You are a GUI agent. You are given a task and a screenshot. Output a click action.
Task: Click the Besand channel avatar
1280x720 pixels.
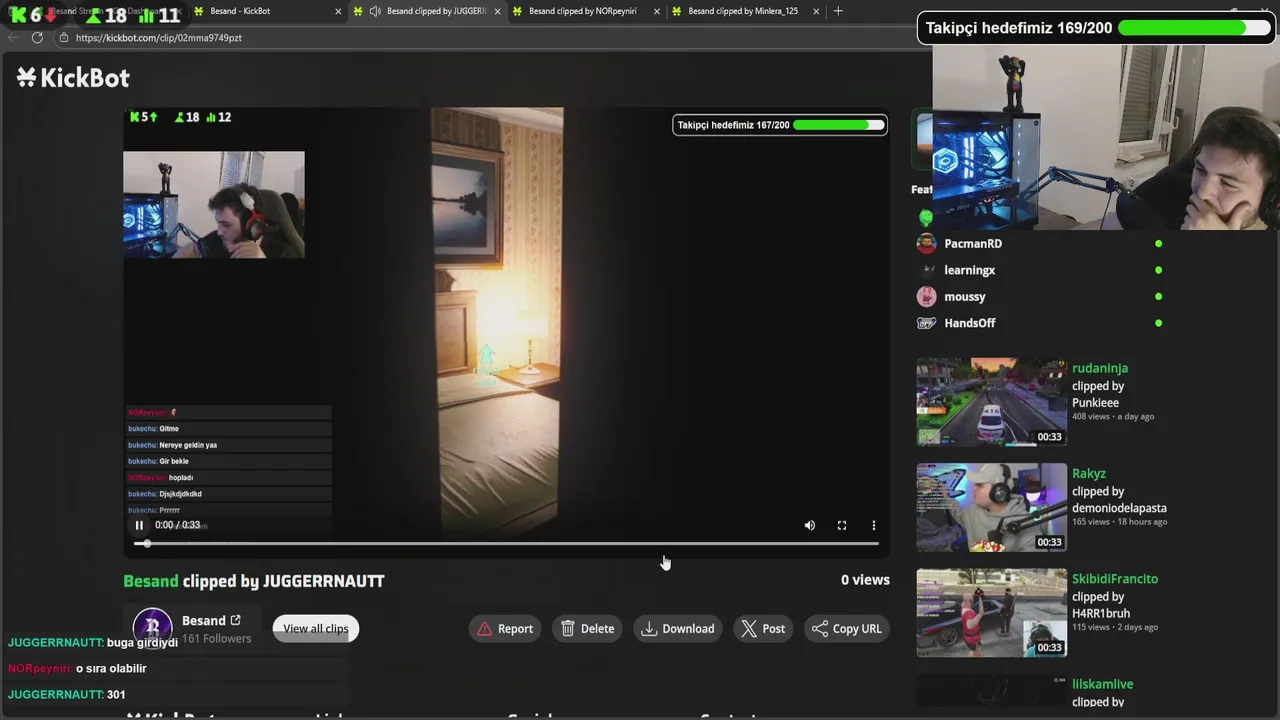pyautogui.click(x=152, y=626)
